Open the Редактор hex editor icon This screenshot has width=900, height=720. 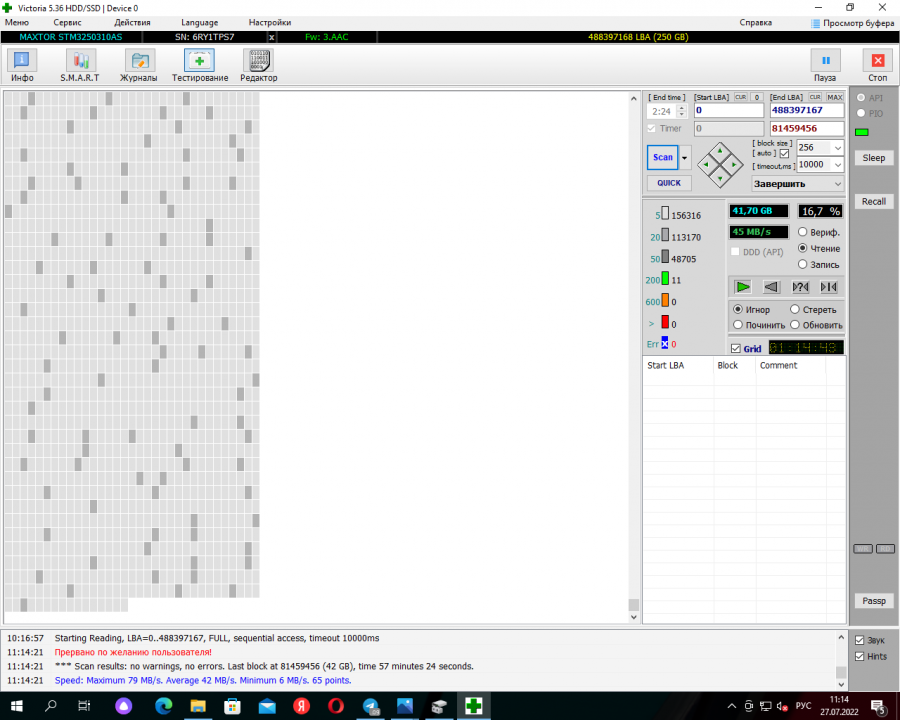pos(258,62)
